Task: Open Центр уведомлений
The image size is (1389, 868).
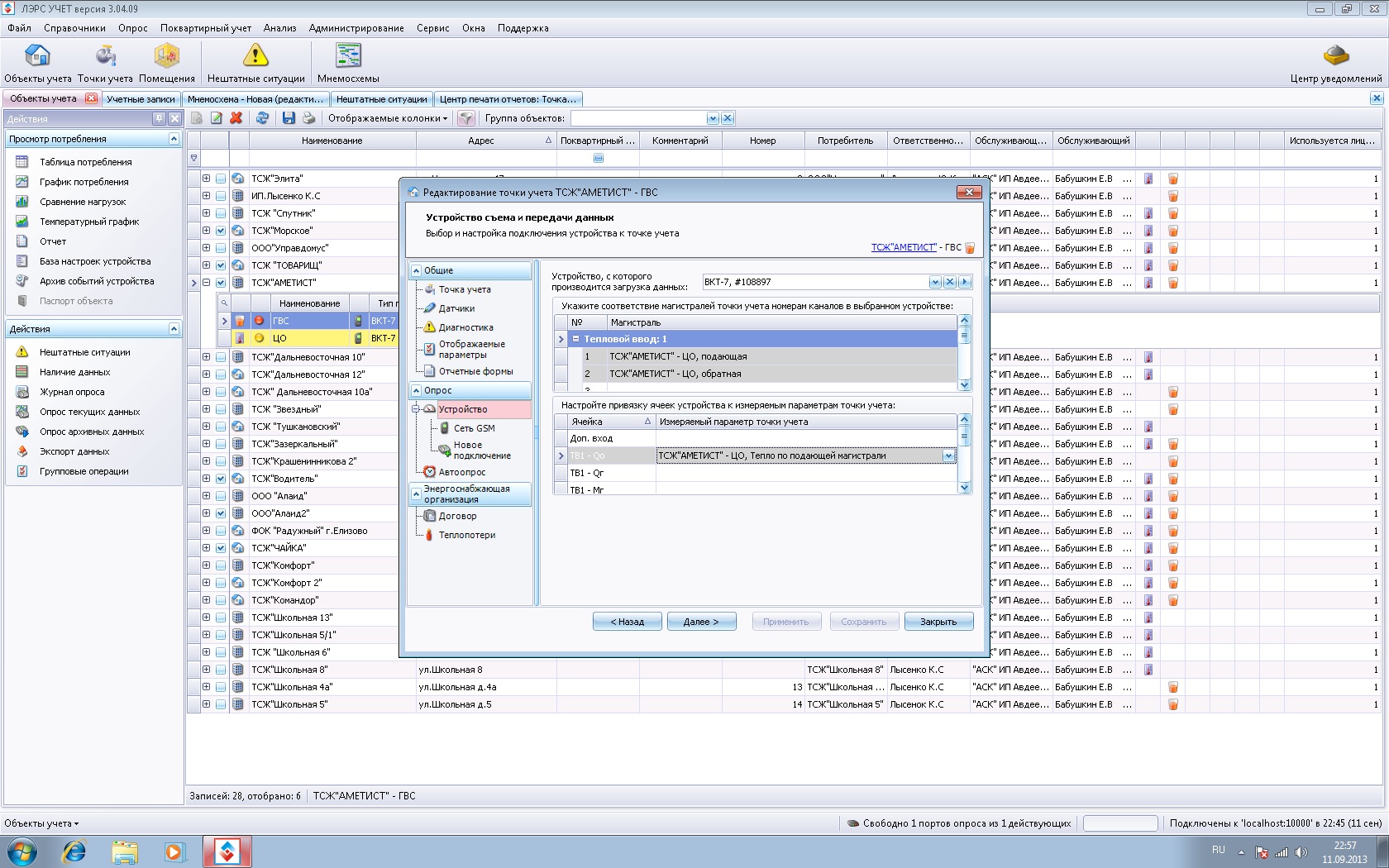Action: pos(1335,64)
